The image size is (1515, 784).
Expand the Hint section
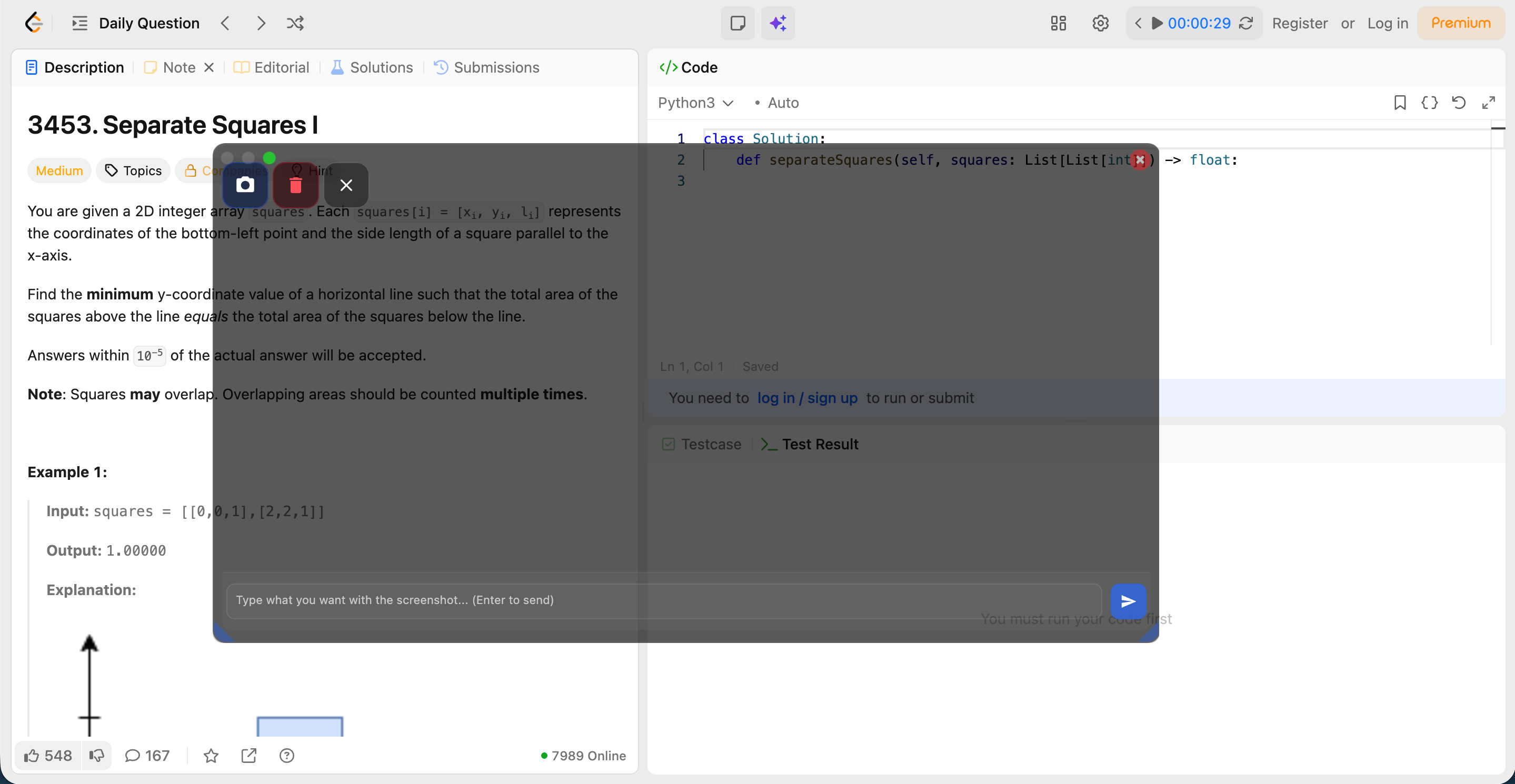tap(313, 170)
